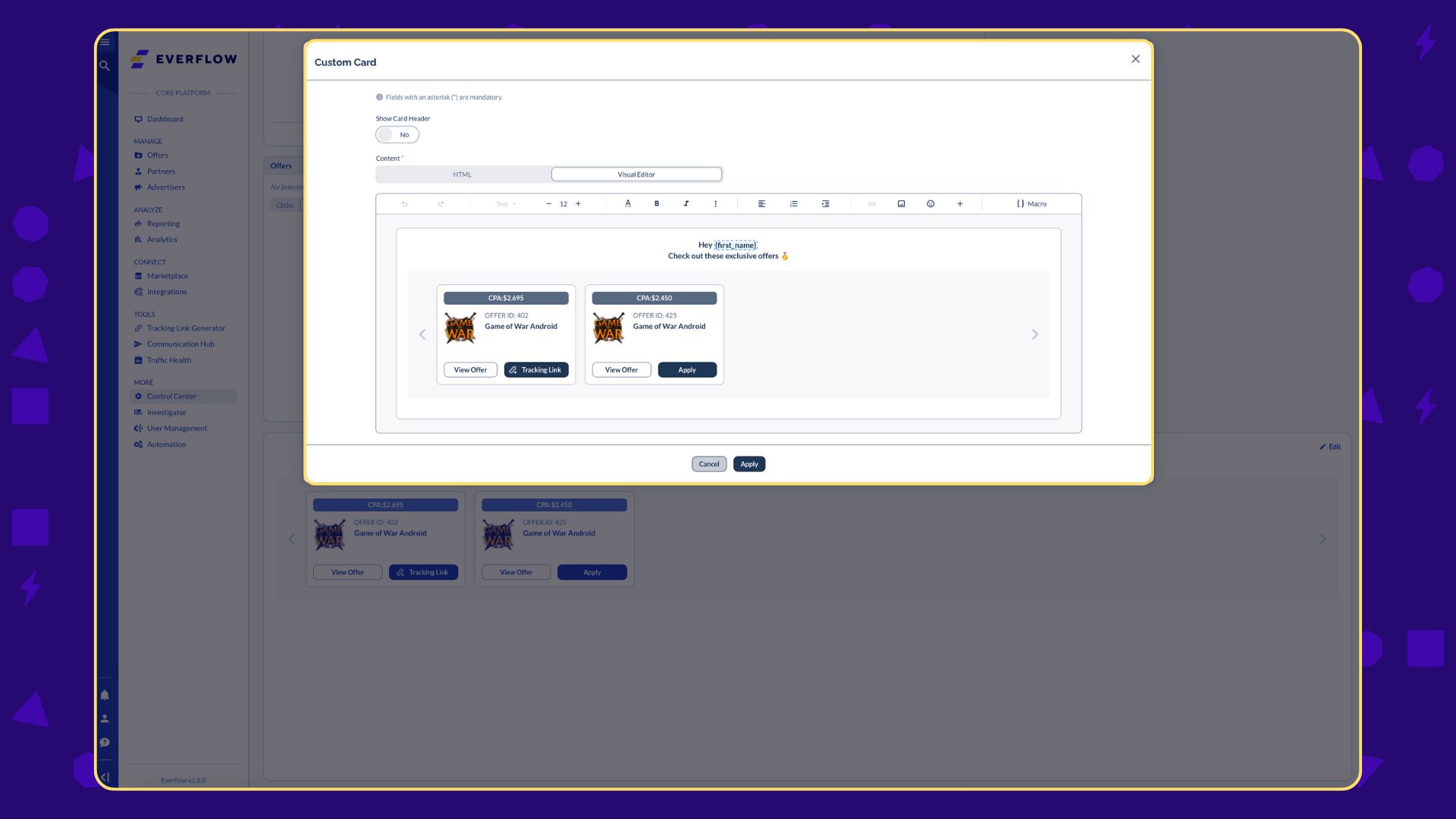Open text alignment options
The image size is (1456, 819).
tap(761, 204)
